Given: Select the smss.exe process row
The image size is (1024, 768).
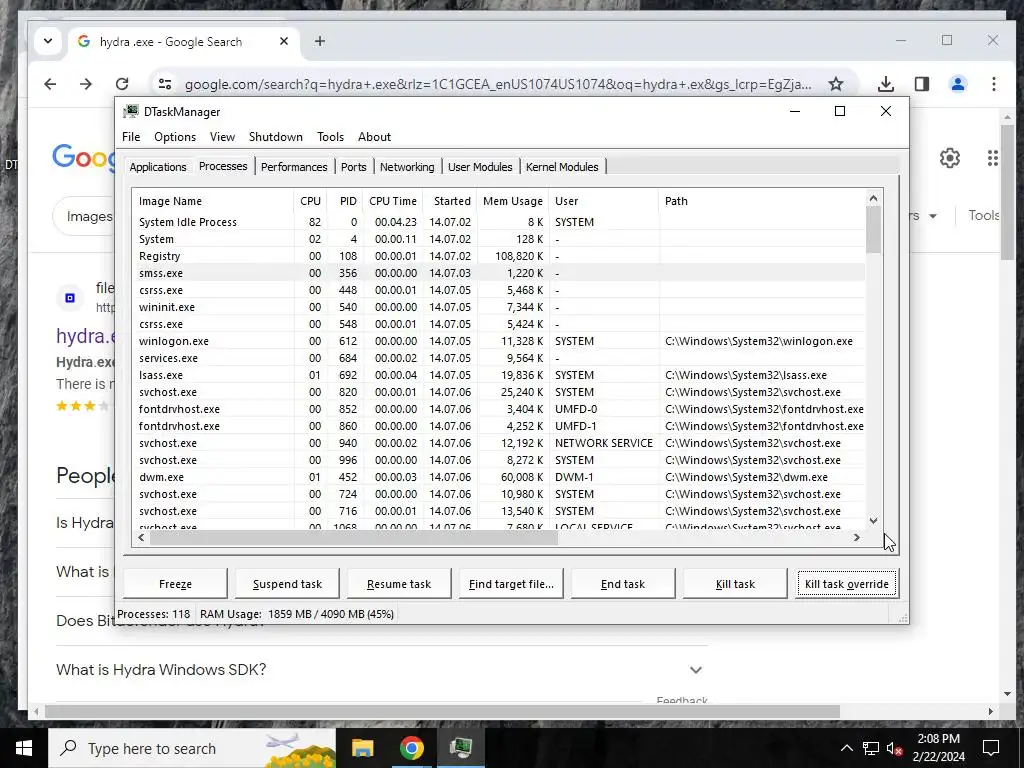Looking at the screenshot, I should tap(499, 273).
